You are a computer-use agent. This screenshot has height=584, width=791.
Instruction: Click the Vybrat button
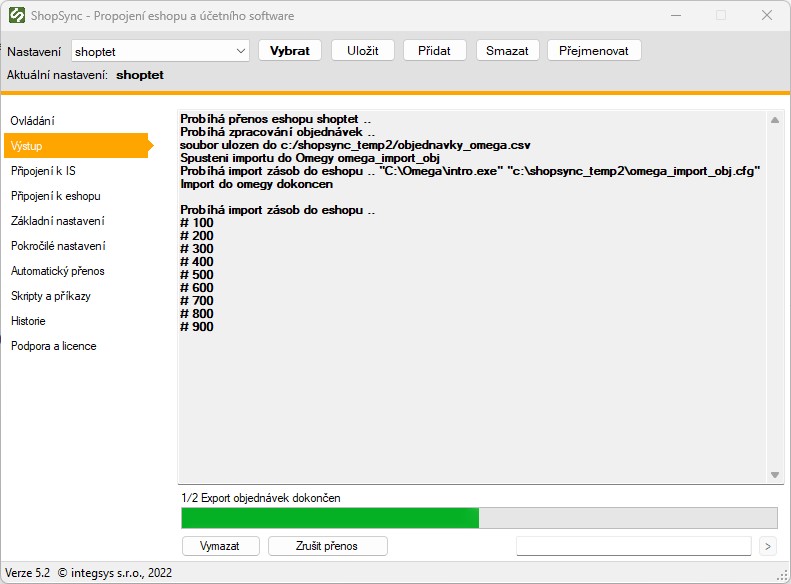coord(290,50)
